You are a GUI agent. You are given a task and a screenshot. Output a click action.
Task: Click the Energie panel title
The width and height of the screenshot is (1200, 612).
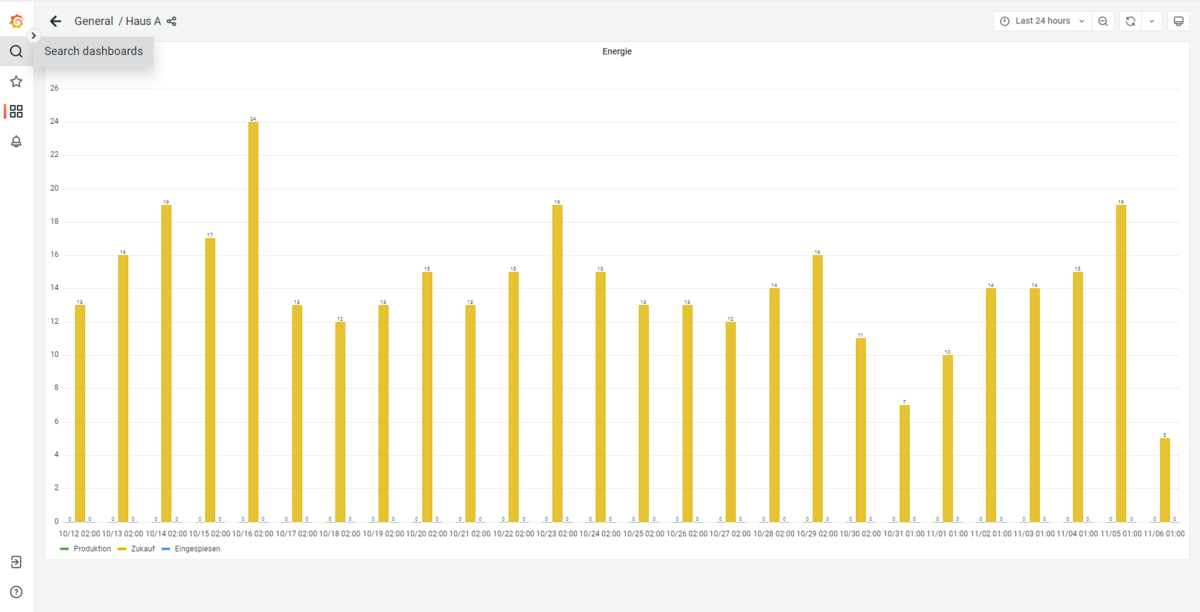[616, 51]
